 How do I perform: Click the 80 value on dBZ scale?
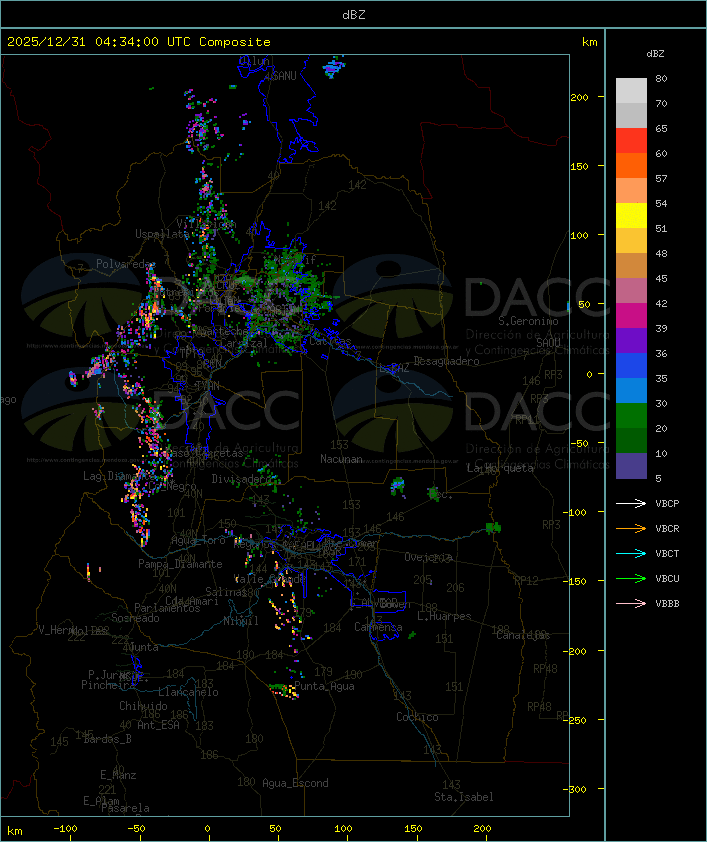[661, 78]
